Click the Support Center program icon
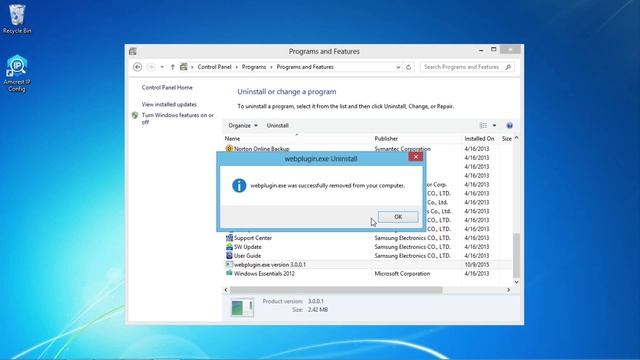The height and width of the screenshot is (360, 640). [x=229, y=238]
